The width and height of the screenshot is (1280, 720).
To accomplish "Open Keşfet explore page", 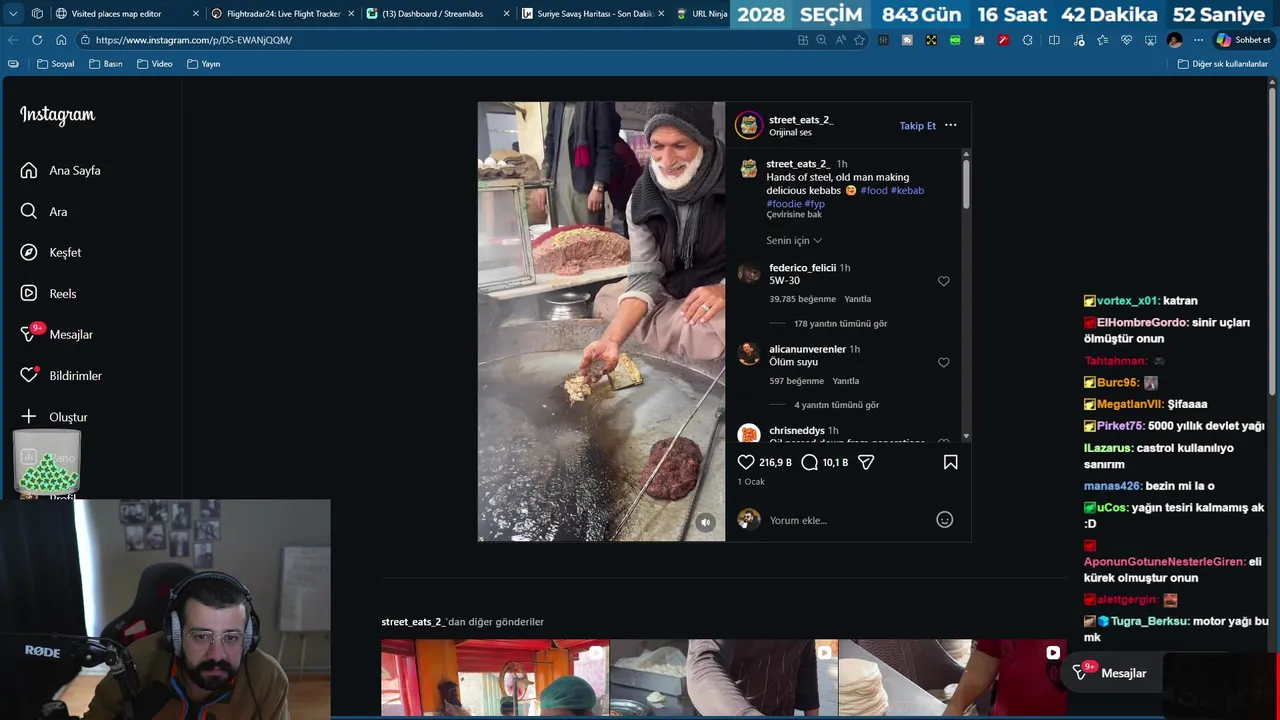I will [51, 253].
